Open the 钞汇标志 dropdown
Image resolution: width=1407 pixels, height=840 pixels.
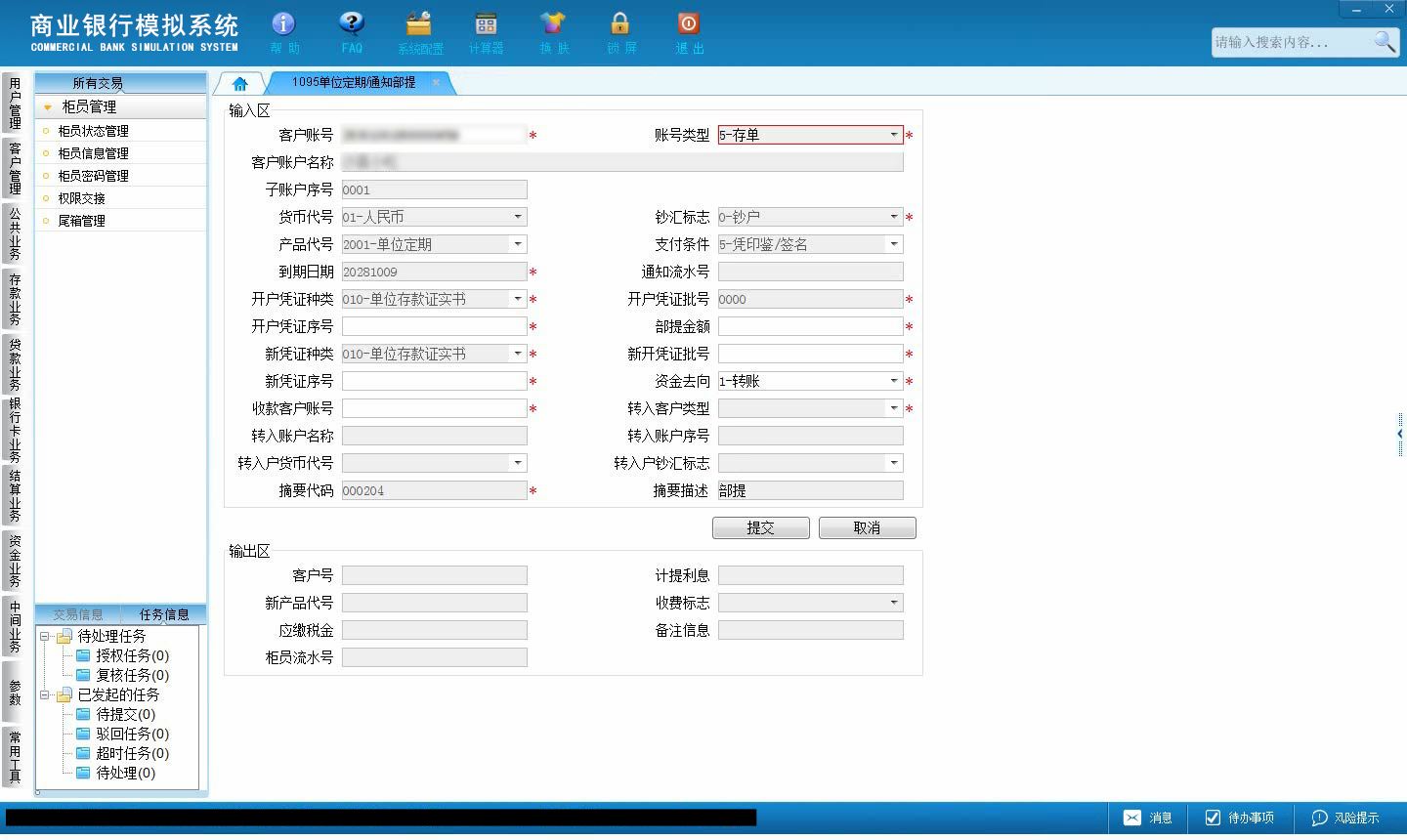[893, 217]
